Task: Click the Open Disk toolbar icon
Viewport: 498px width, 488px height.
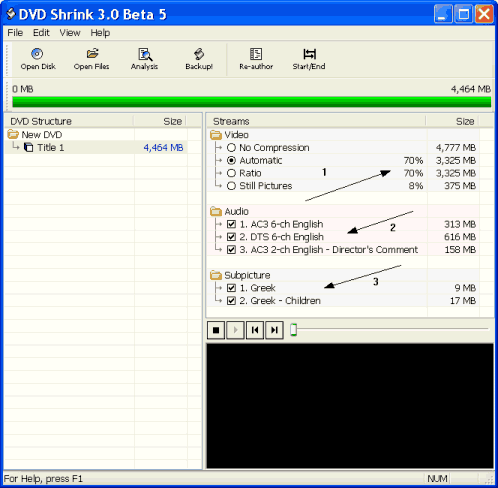Action: [x=38, y=59]
